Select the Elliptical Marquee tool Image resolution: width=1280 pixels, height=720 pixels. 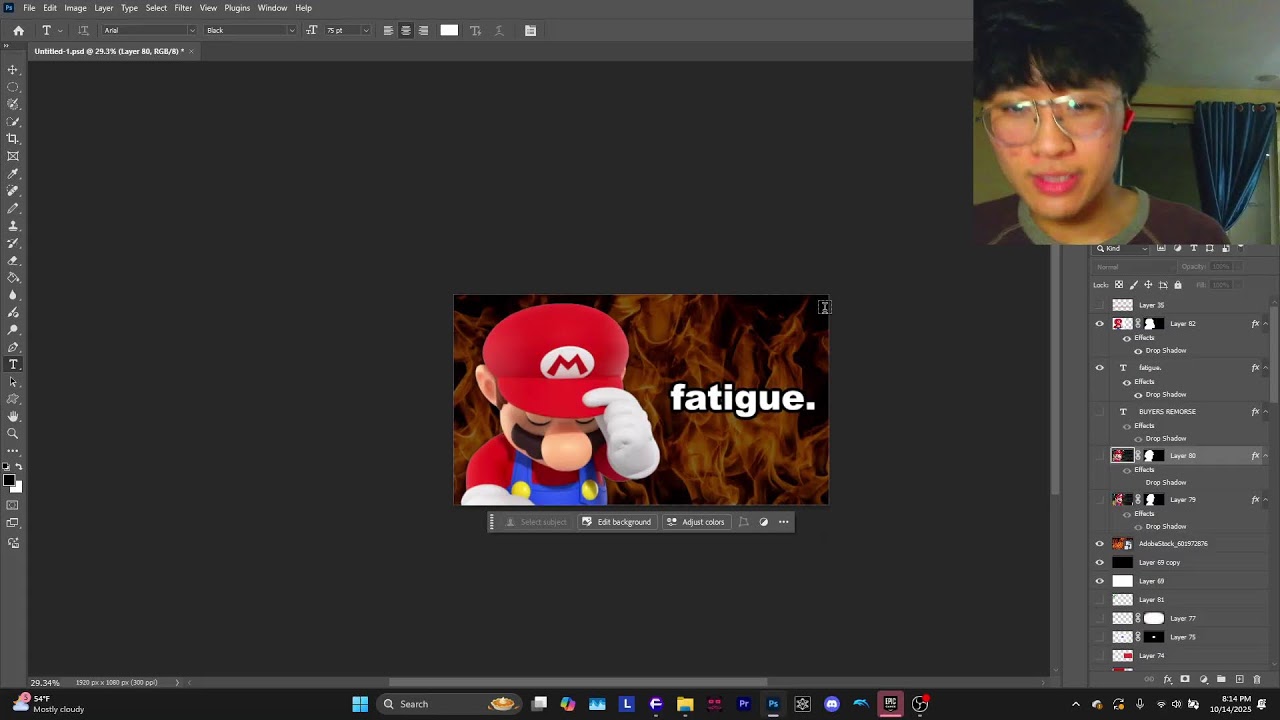[13, 87]
